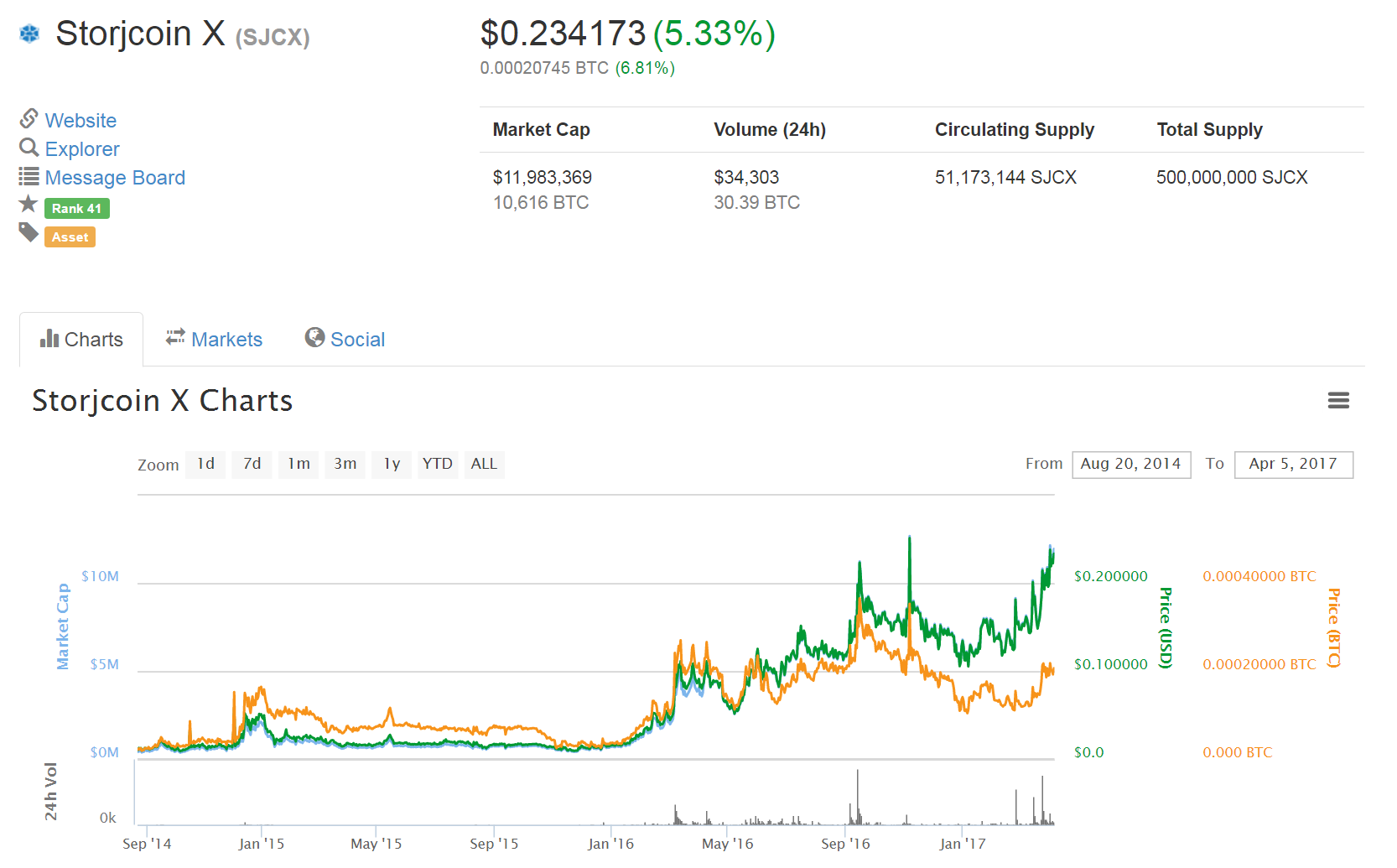Set chart zoom to 1d
1397x868 pixels.
click(205, 464)
